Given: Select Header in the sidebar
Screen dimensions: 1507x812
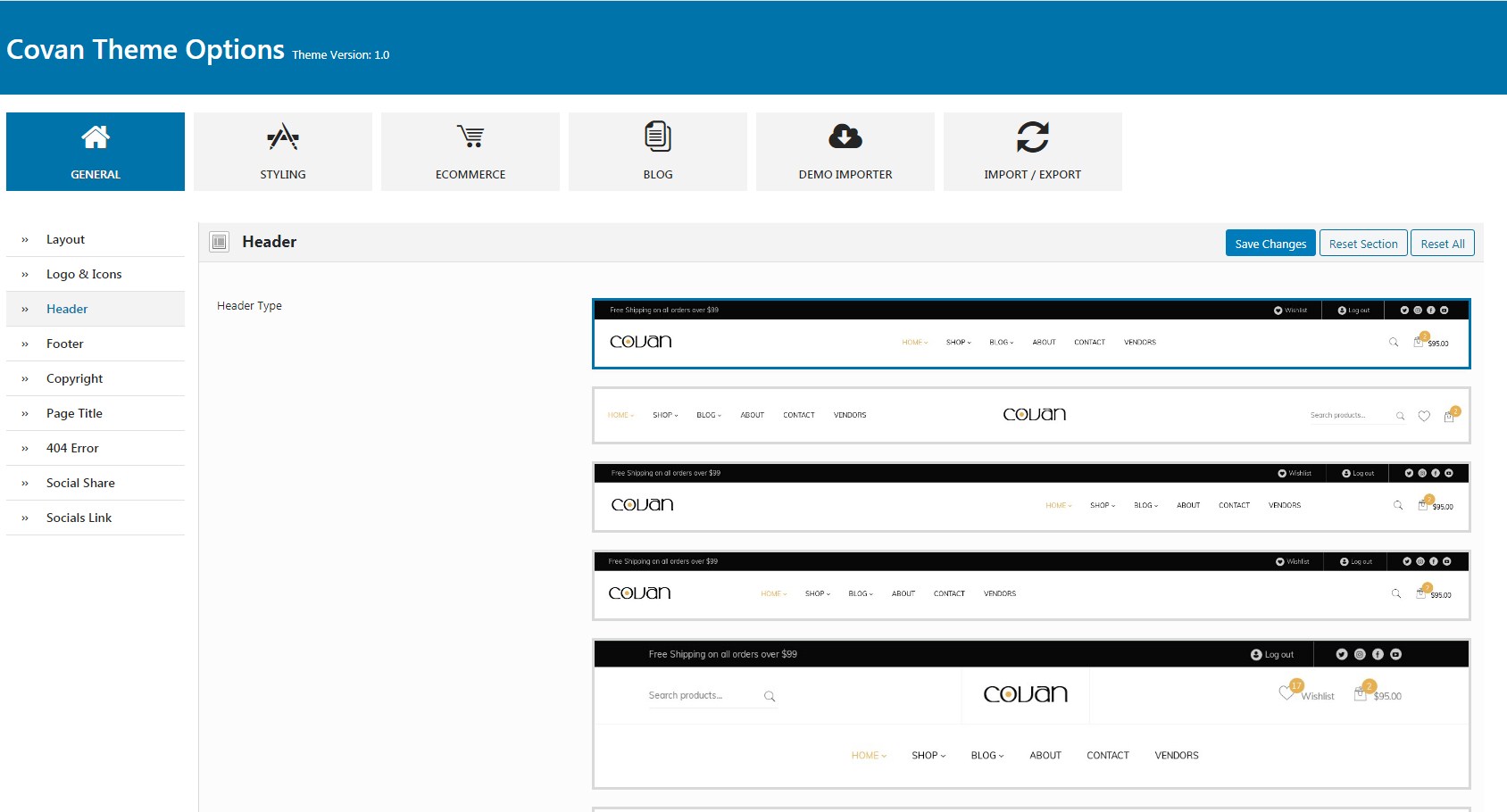Looking at the screenshot, I should (96, 309).
